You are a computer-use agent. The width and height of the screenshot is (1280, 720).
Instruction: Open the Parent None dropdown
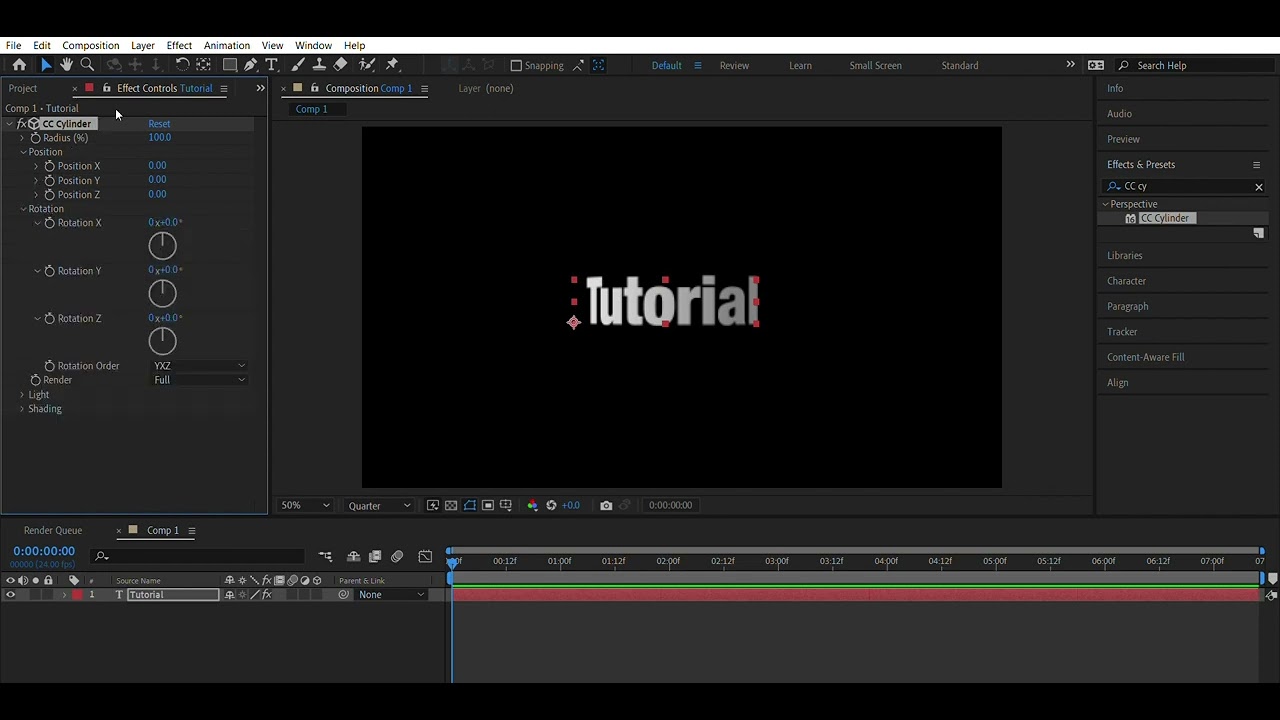tap(391, 595)
